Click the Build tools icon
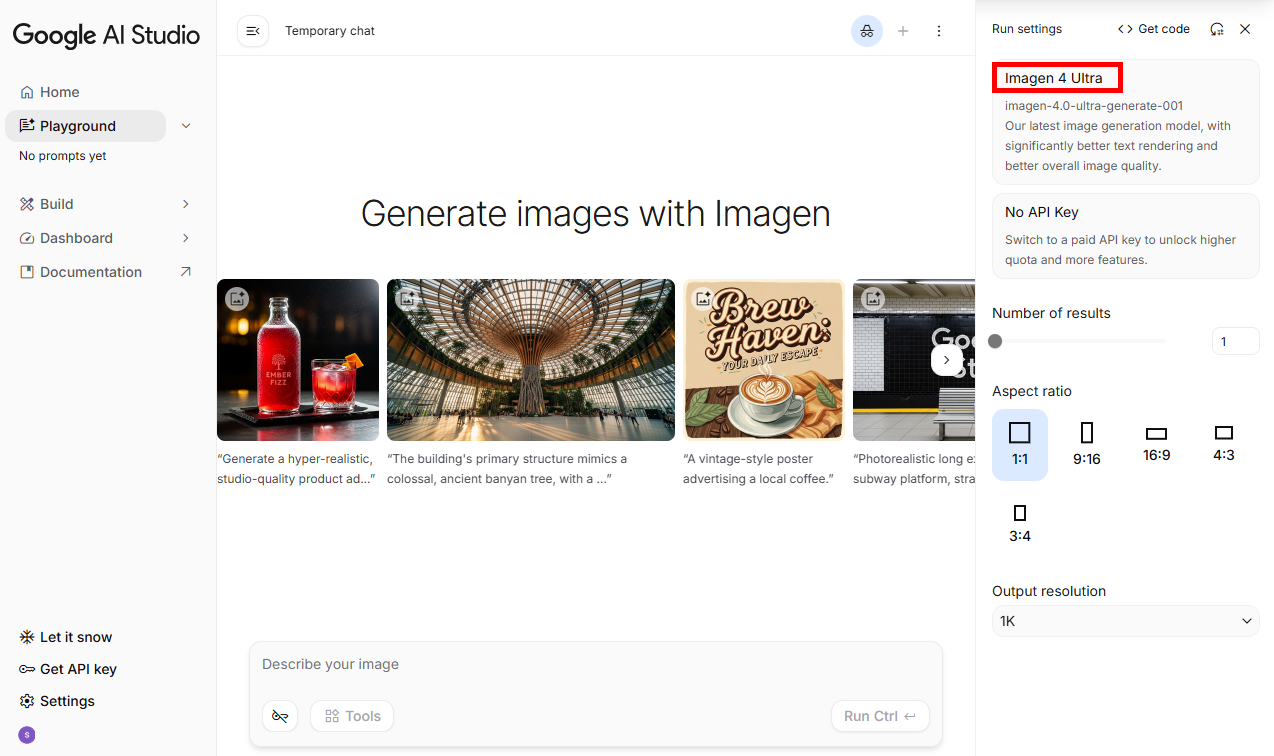The width and height of the screenshot is (1274, 756). (x=27, y=204)
